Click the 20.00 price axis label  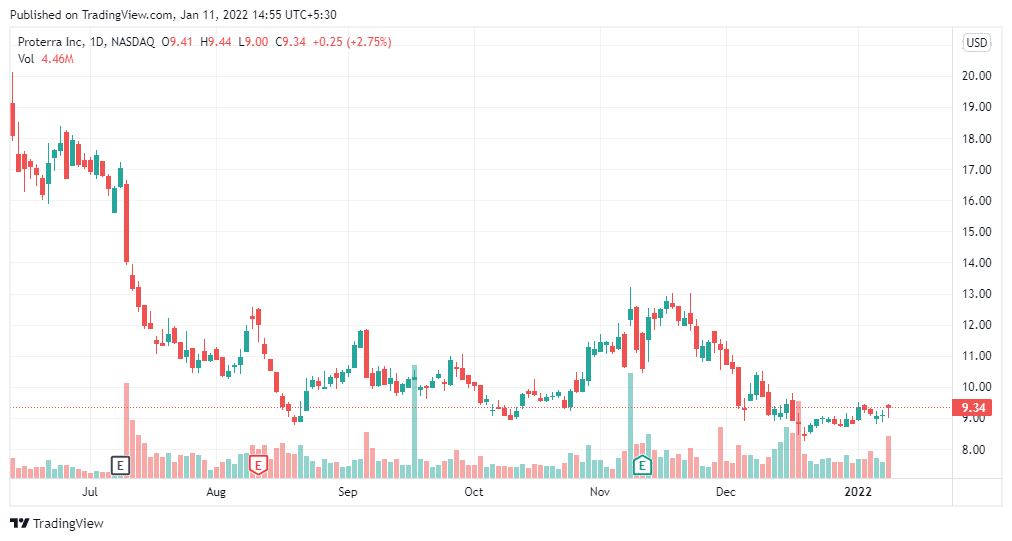(977, 76)
